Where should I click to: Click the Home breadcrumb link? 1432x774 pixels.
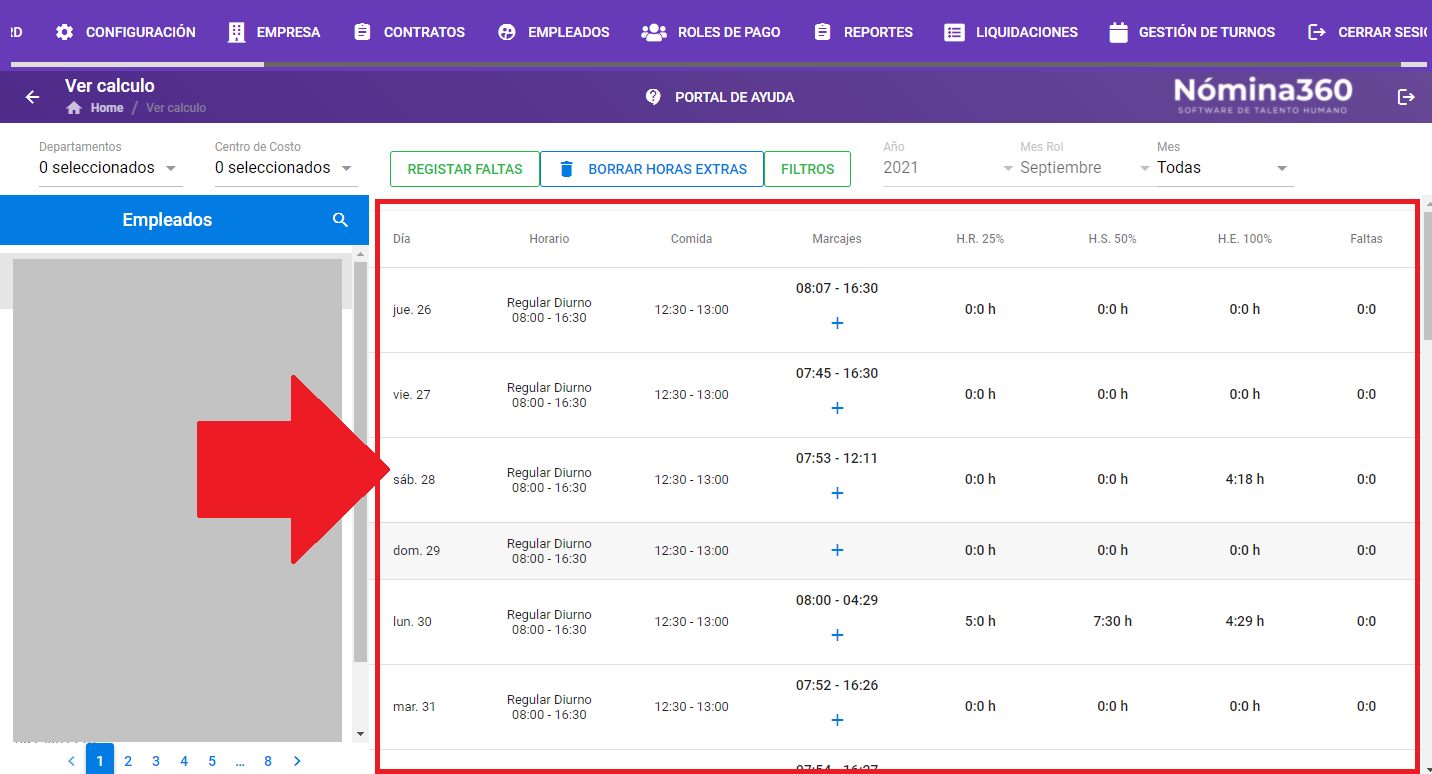point(107,108)
